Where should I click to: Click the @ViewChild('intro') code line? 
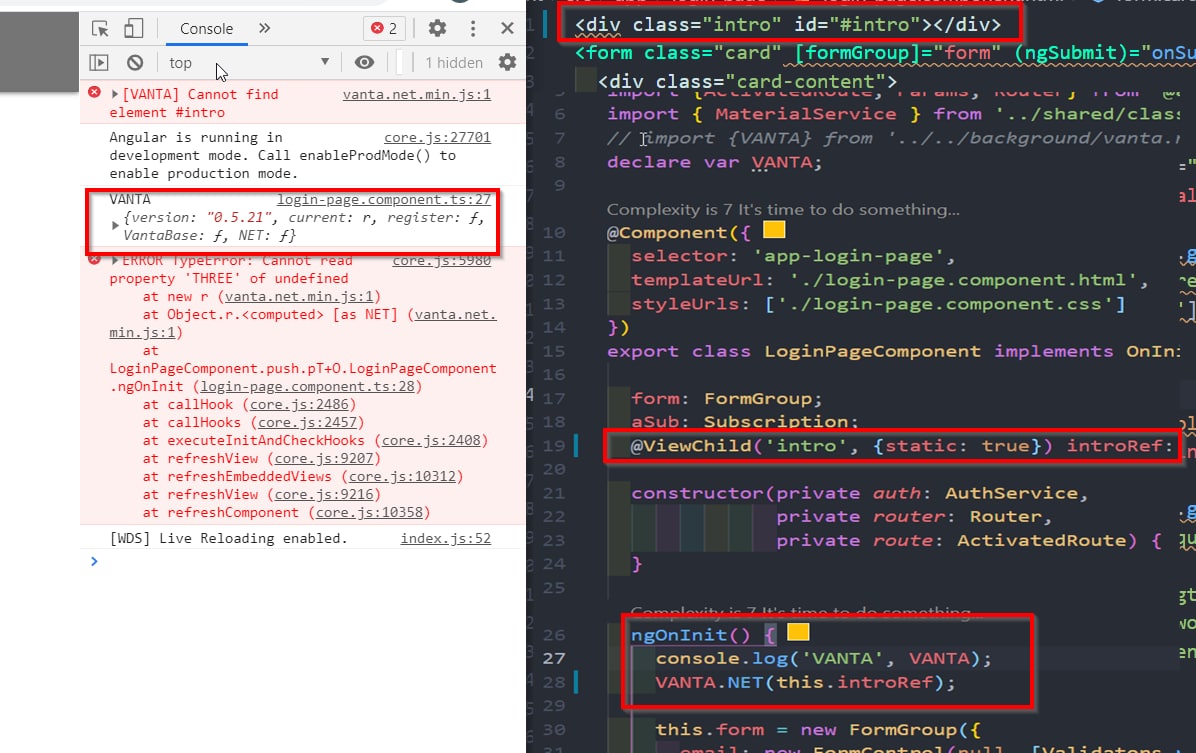[x=902, y=446]
